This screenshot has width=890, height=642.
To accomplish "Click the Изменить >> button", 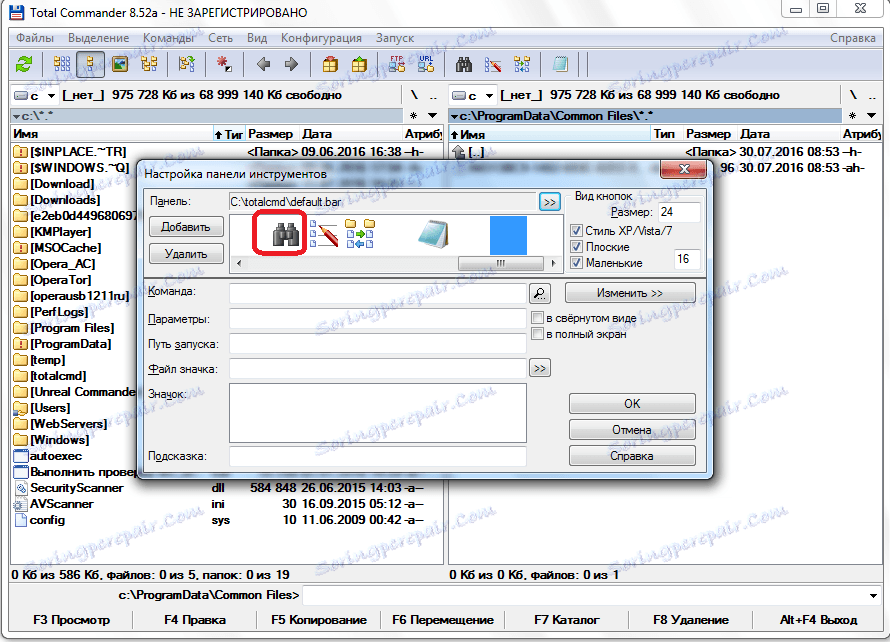I will tap(630, 293).
